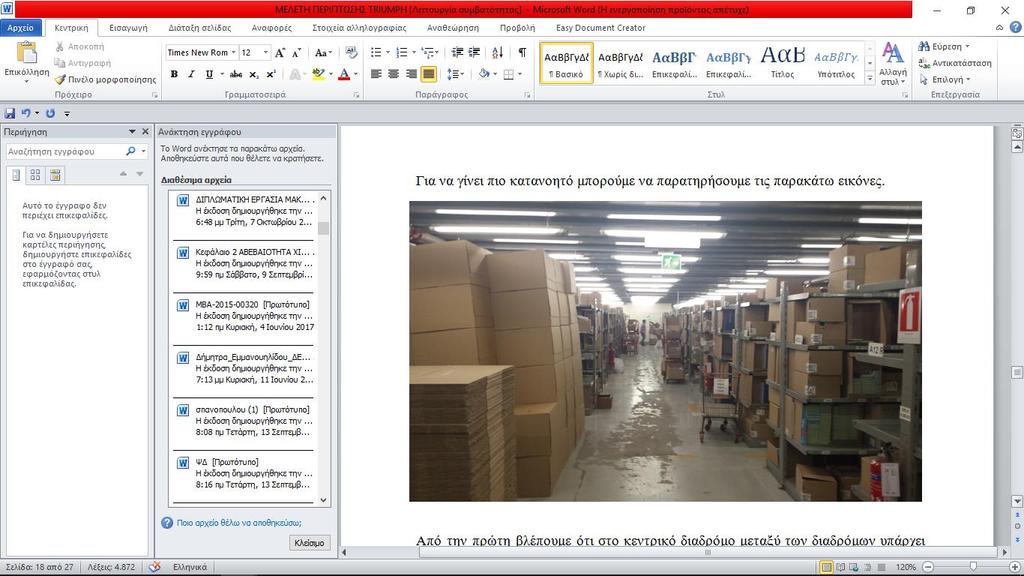
Task: Align text to the left
Action: pyautogui.click(x=376, y=74)
